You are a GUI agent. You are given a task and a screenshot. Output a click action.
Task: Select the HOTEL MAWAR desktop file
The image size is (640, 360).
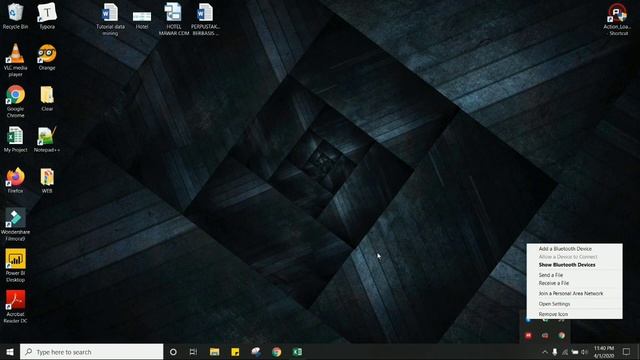(173, 19)
